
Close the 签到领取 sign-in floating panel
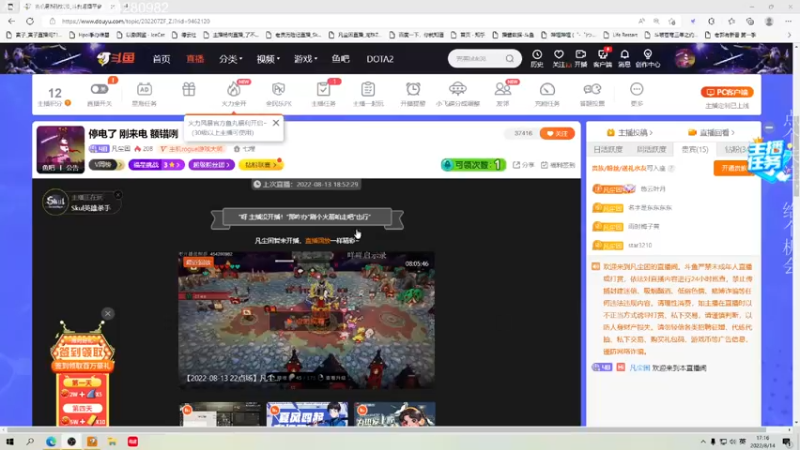tap(108, 313)
